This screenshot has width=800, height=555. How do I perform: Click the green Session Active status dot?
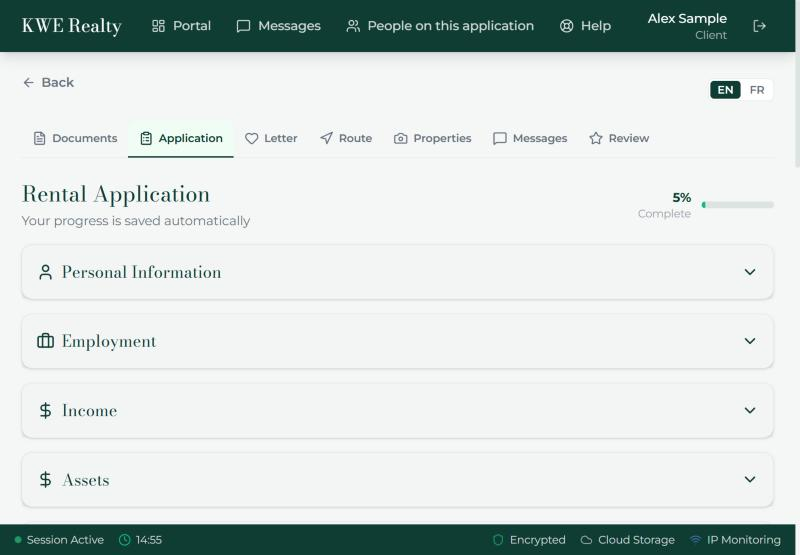point(18,540)
